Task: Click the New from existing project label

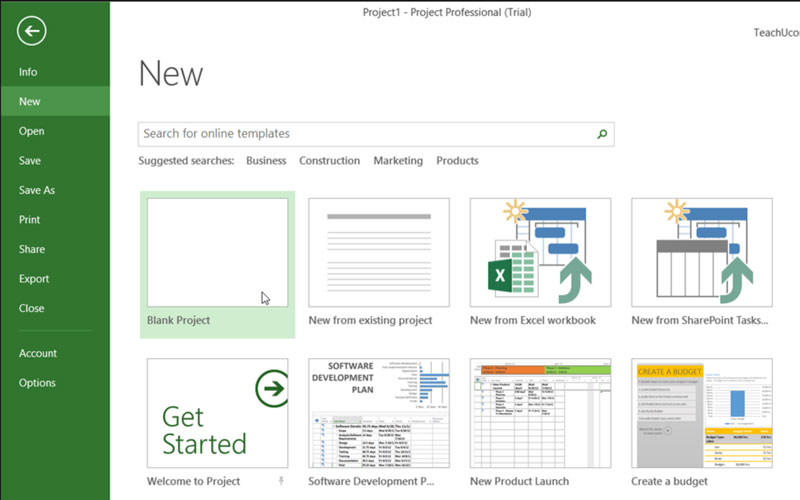Action: [x=370, y=320]
